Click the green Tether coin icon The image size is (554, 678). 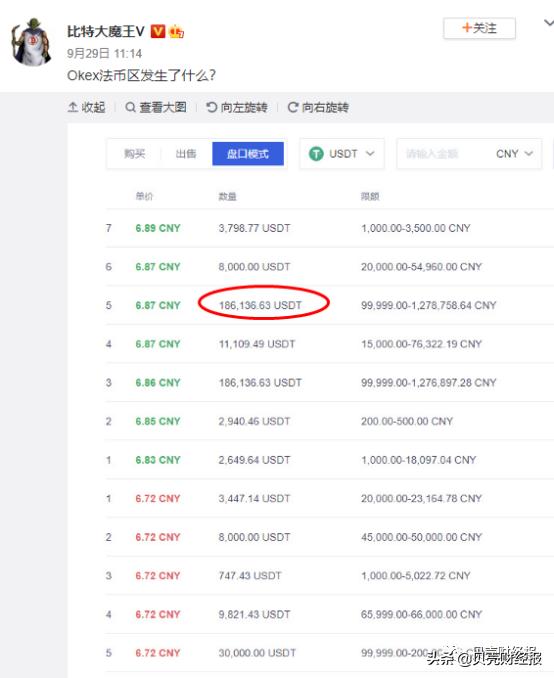316,154
